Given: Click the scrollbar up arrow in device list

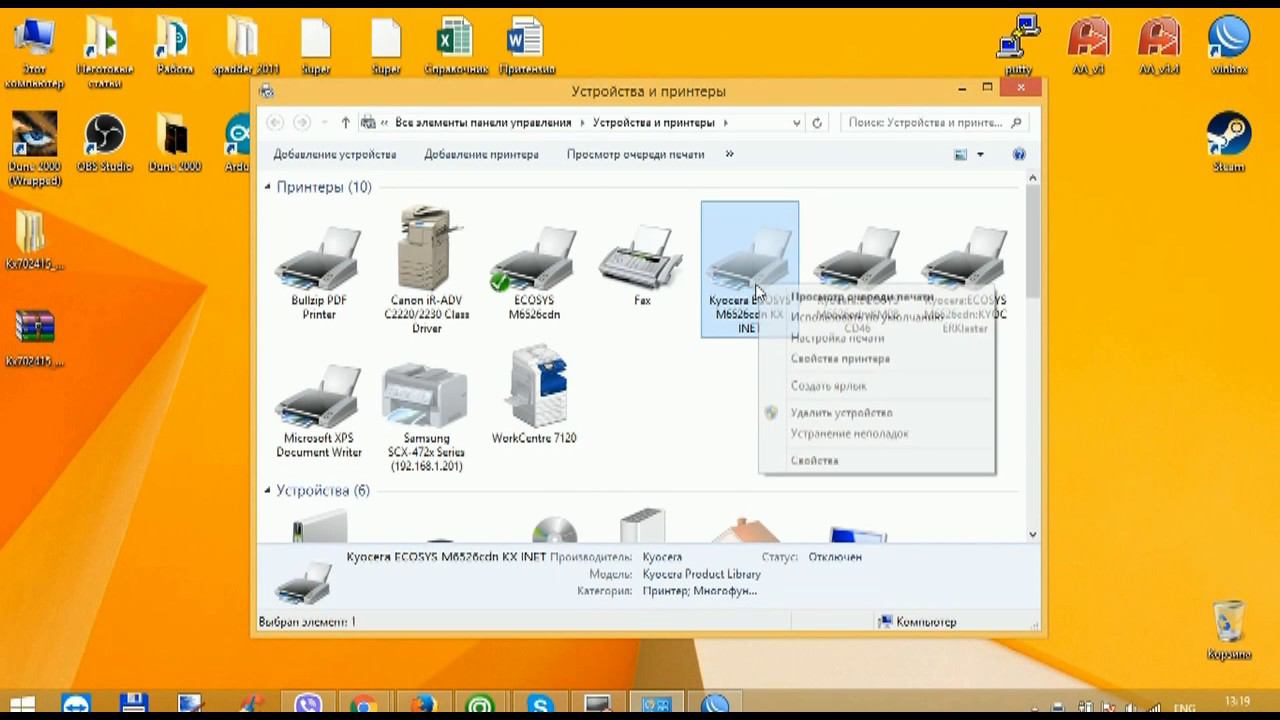Looking at the screenshot, I should point(1033,178).
